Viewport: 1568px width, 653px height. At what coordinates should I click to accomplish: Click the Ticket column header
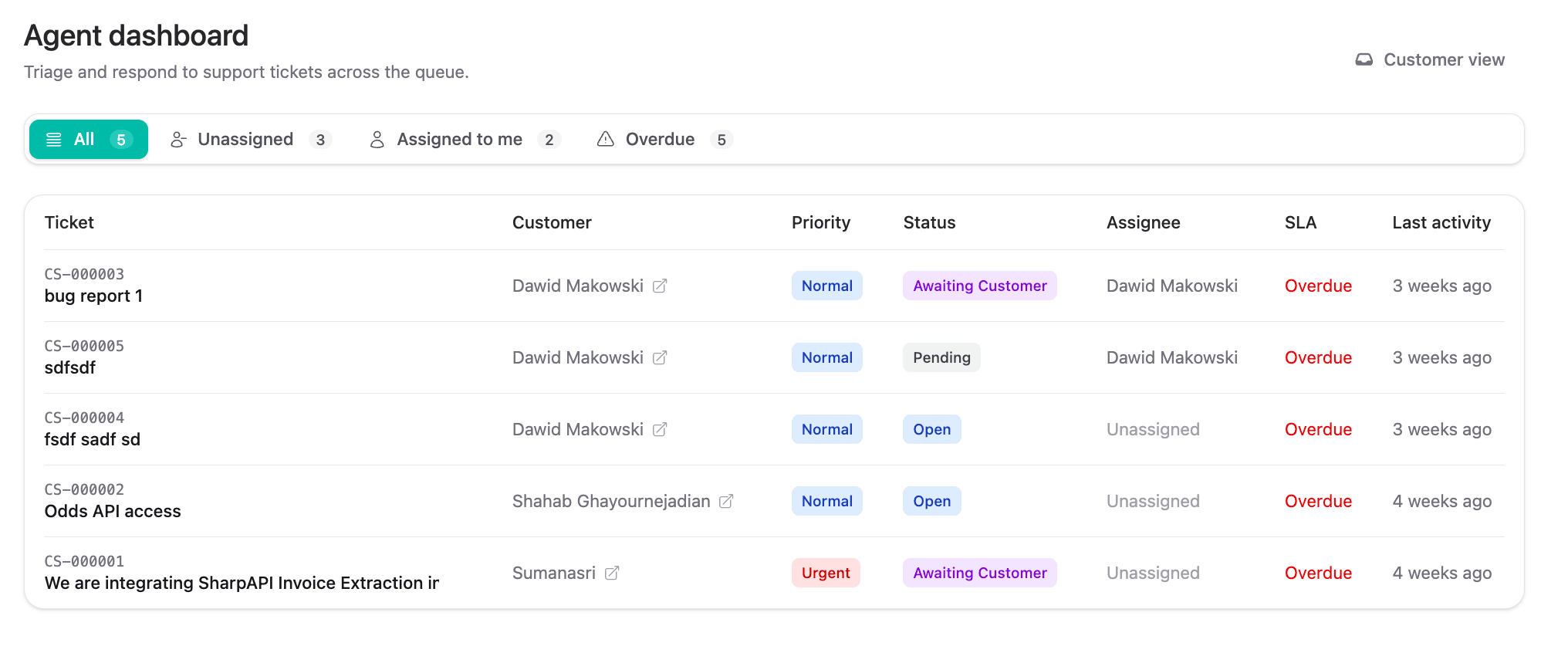pyautogui.click(x=69, y=223)
